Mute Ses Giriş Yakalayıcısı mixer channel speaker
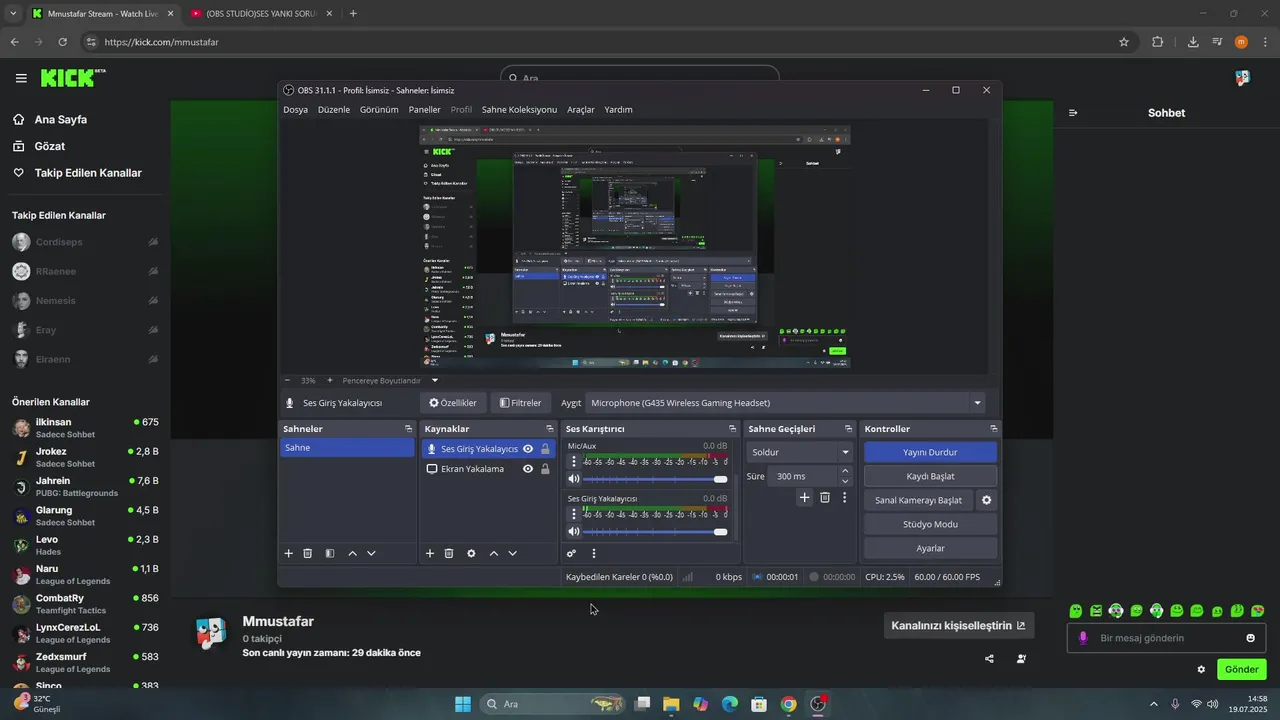The height and width of the screenshot is (720, 1280). tap(574, 531)
